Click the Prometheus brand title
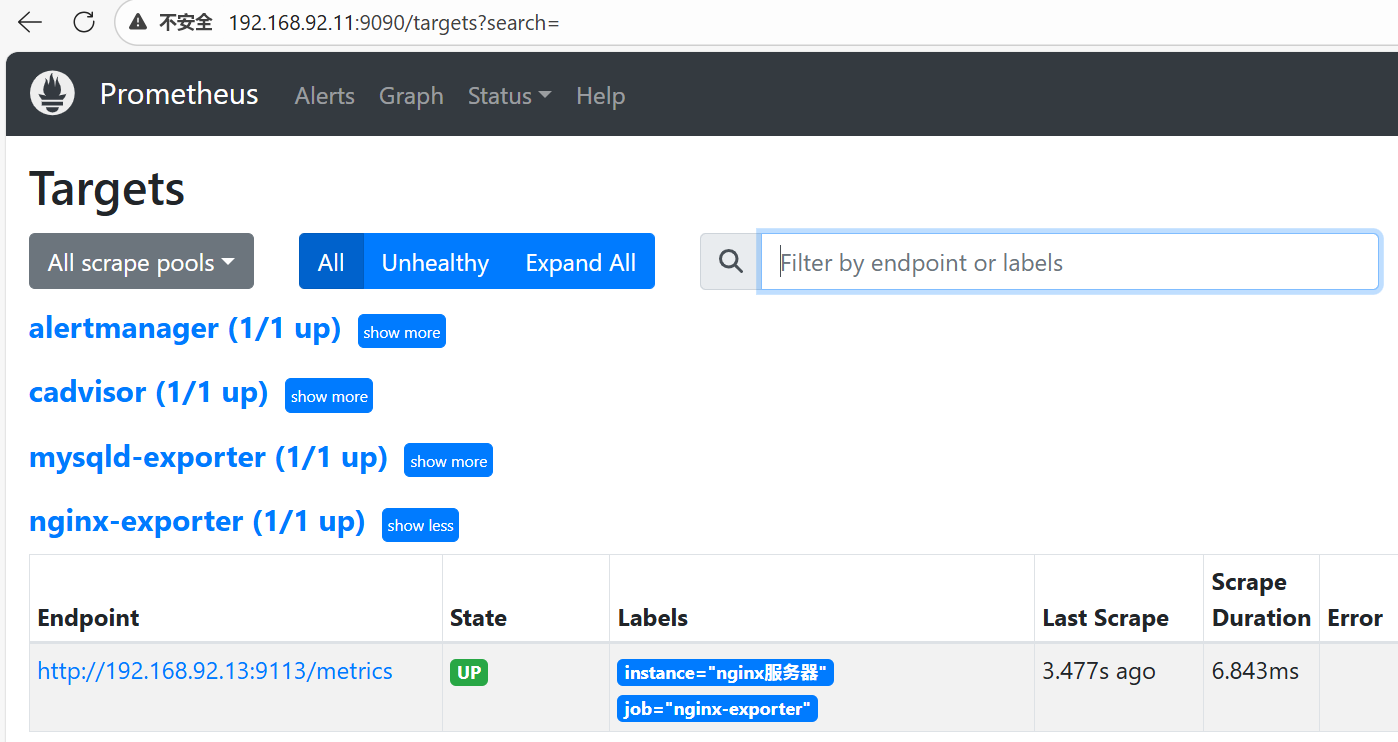1398x742 pixels. (179, 94)
